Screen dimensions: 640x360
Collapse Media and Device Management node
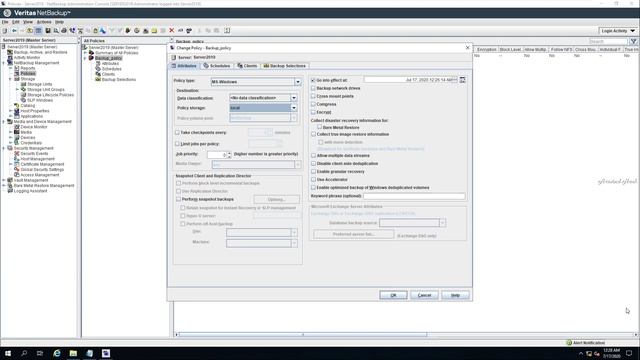[x=4, y=122]
